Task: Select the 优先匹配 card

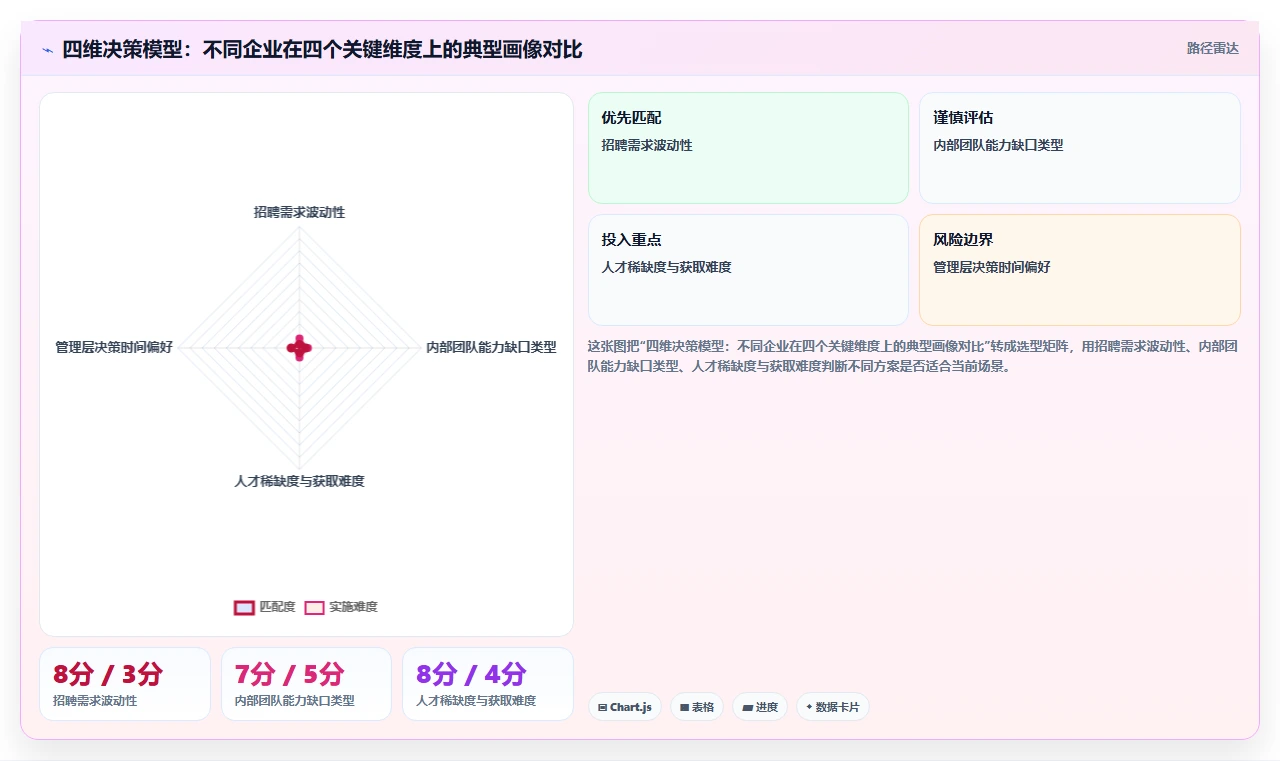Action: (x=748, y=148)
